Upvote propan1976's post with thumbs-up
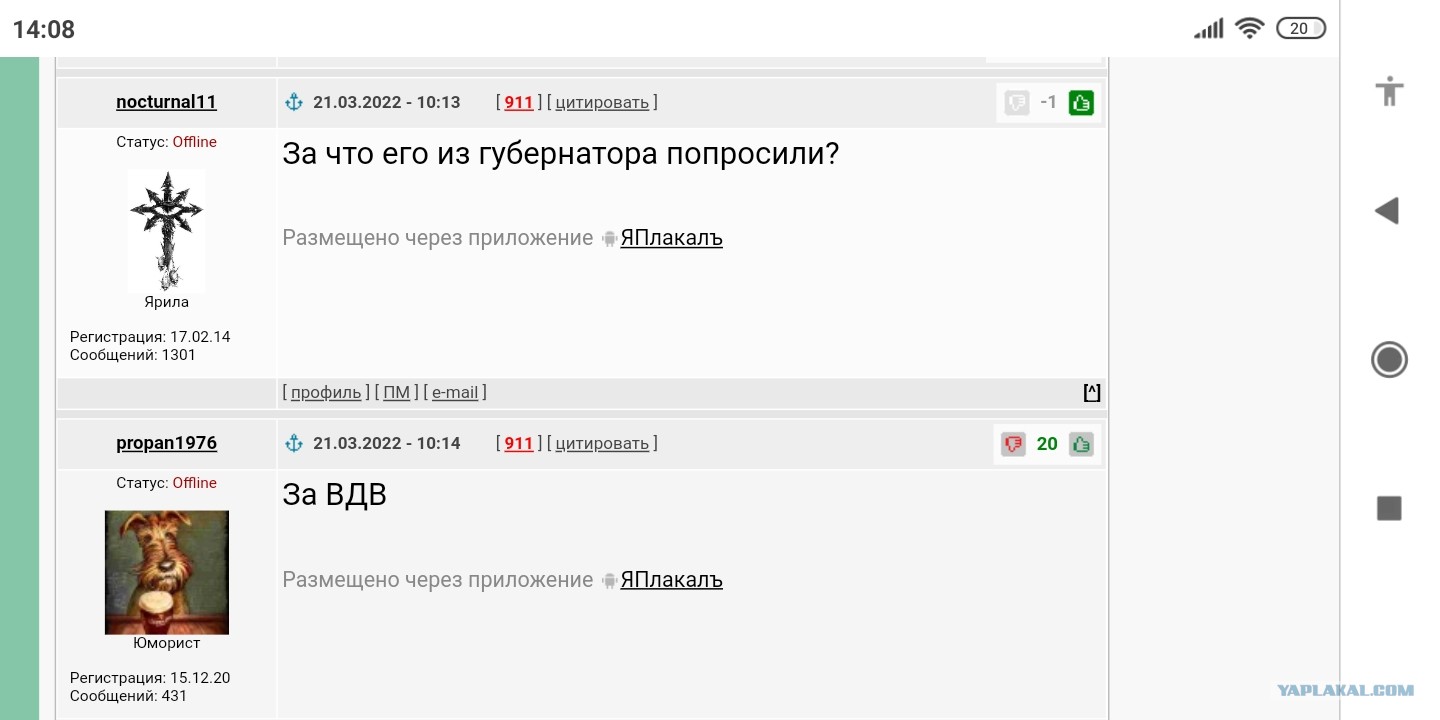This screenshot has height=720, width=1440. click(1080, 444)
